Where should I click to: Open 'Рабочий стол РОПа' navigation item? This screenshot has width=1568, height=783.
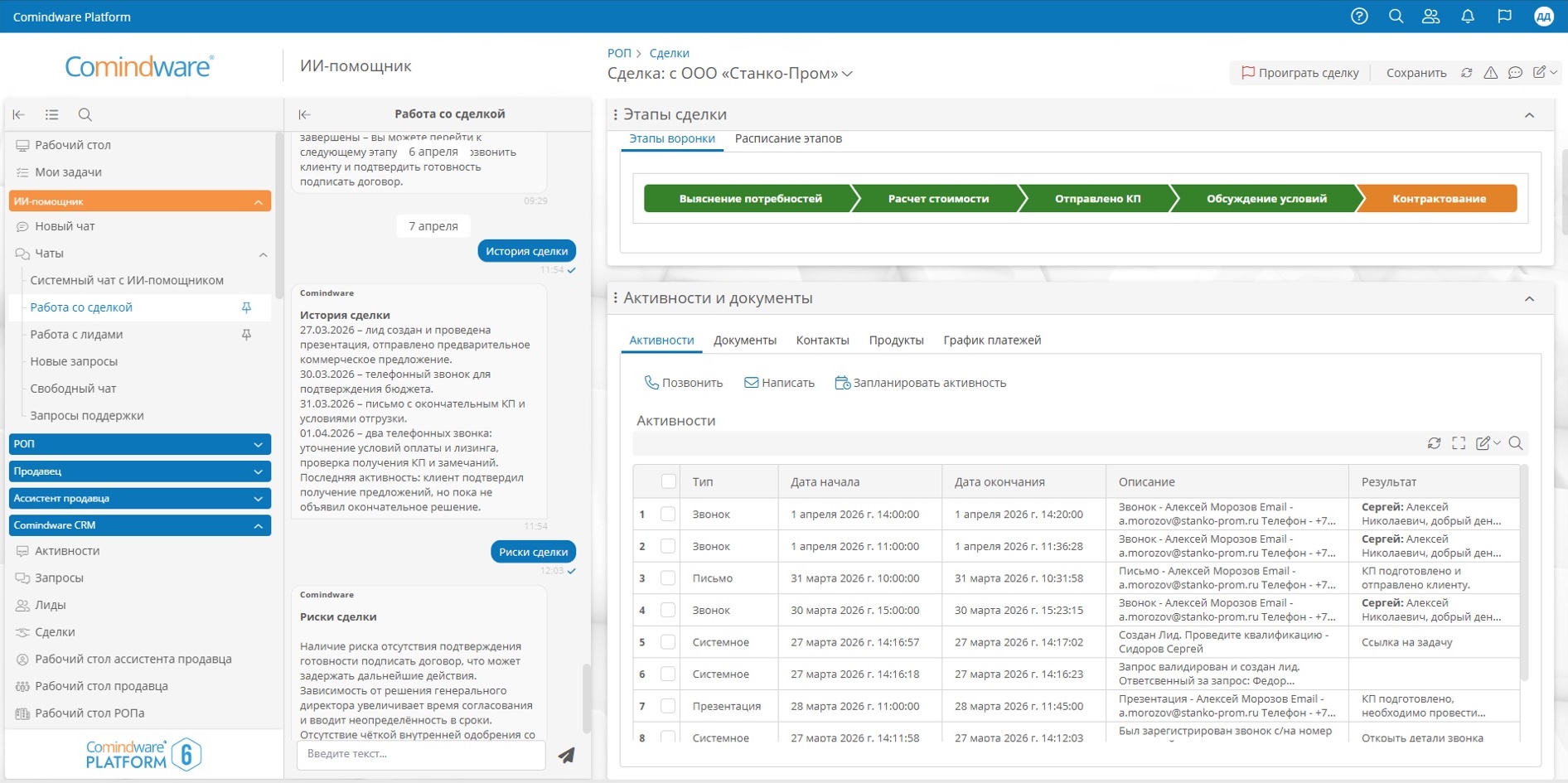tap(90, 713)
